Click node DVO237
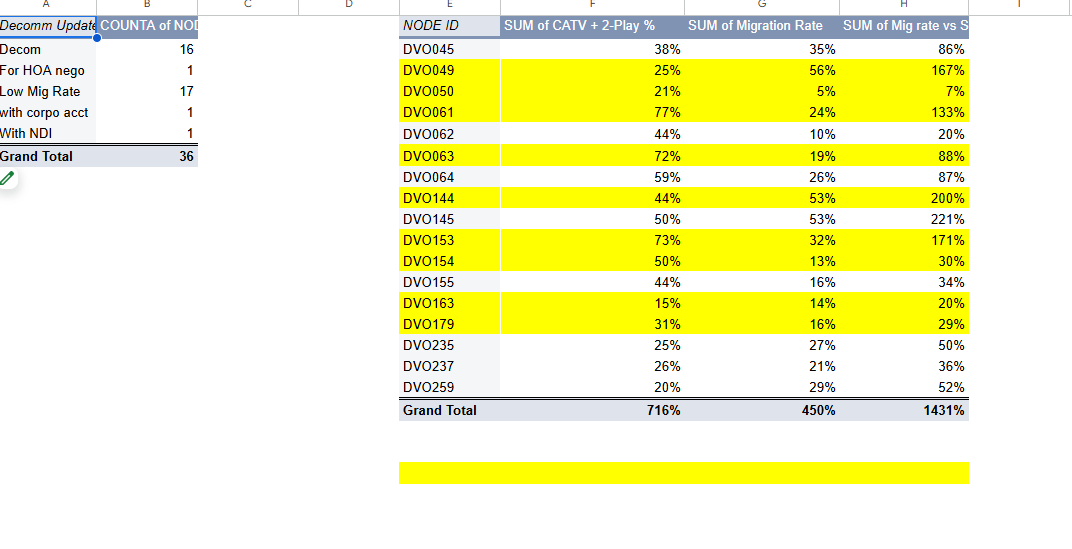The image size is (1072, 549). click(429, 366)
